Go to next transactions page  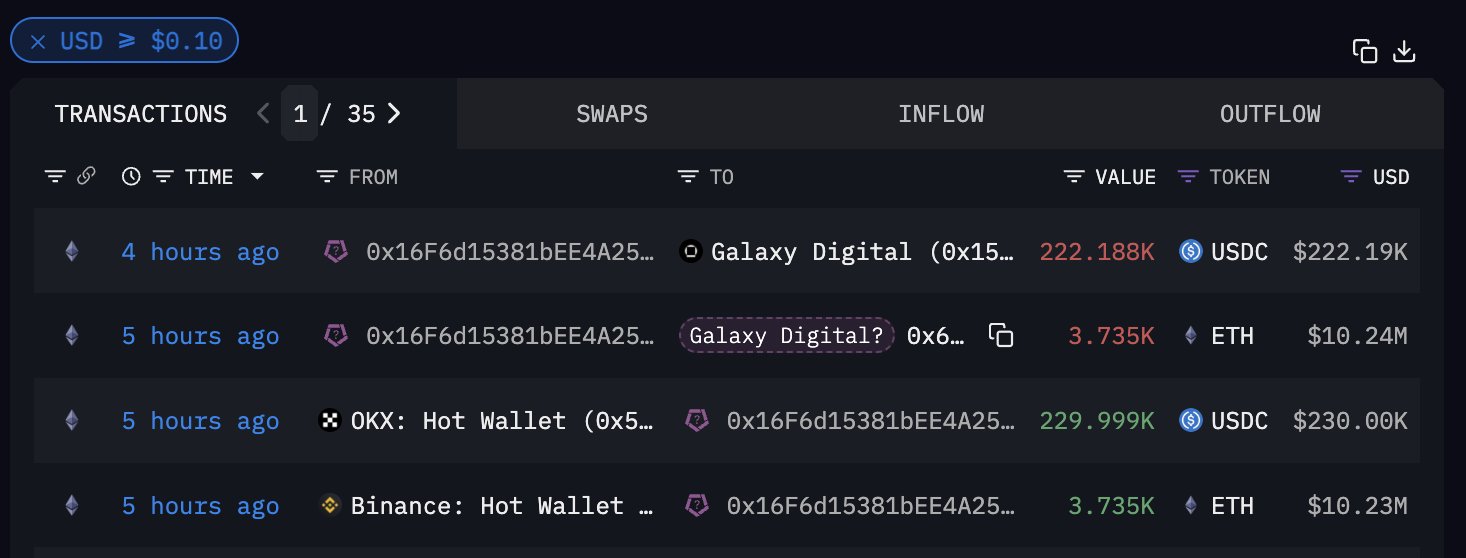[394, 114]
